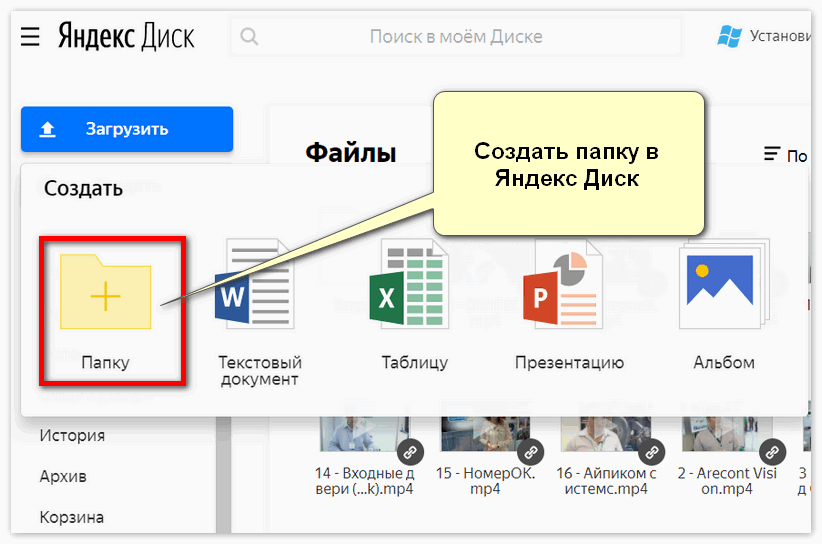Click the search magnifier icon
Screen dimensions: 822x544
[x=249, y=37]
